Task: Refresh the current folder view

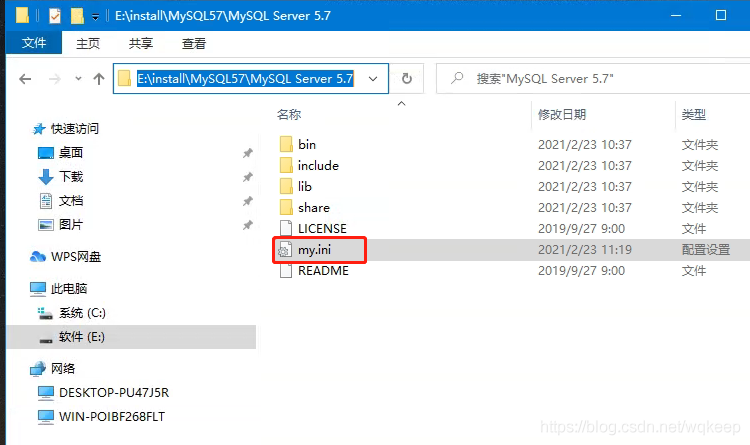Action: (407, 78)
